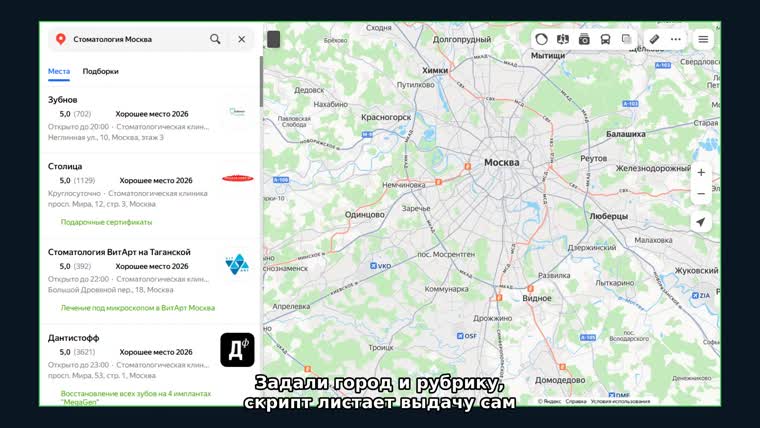This screenshot has height=428, width=760.
Task: Open the hamburger main menu
Action: (x=703, y=39)
